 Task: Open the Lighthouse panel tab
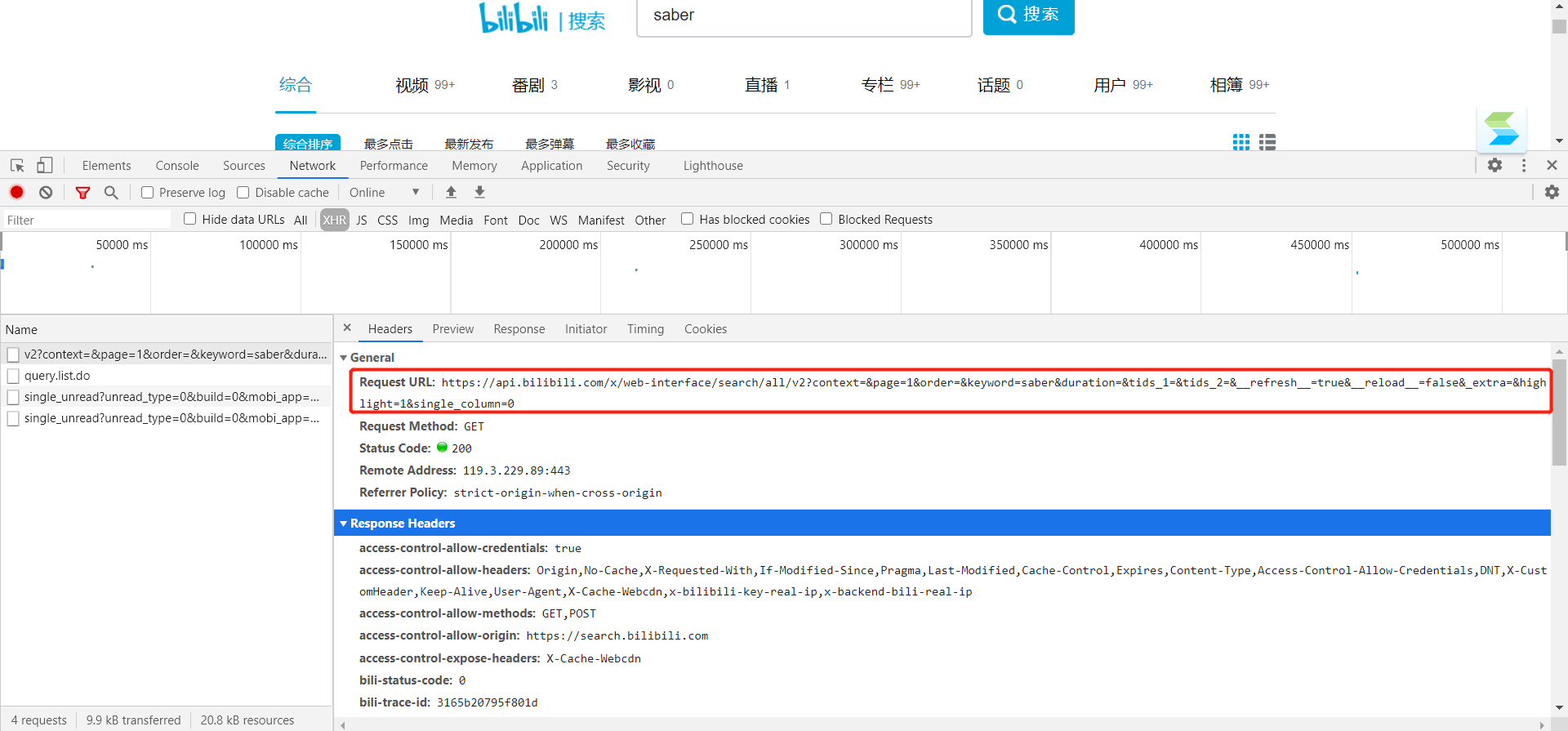click(x=713, y=166)
